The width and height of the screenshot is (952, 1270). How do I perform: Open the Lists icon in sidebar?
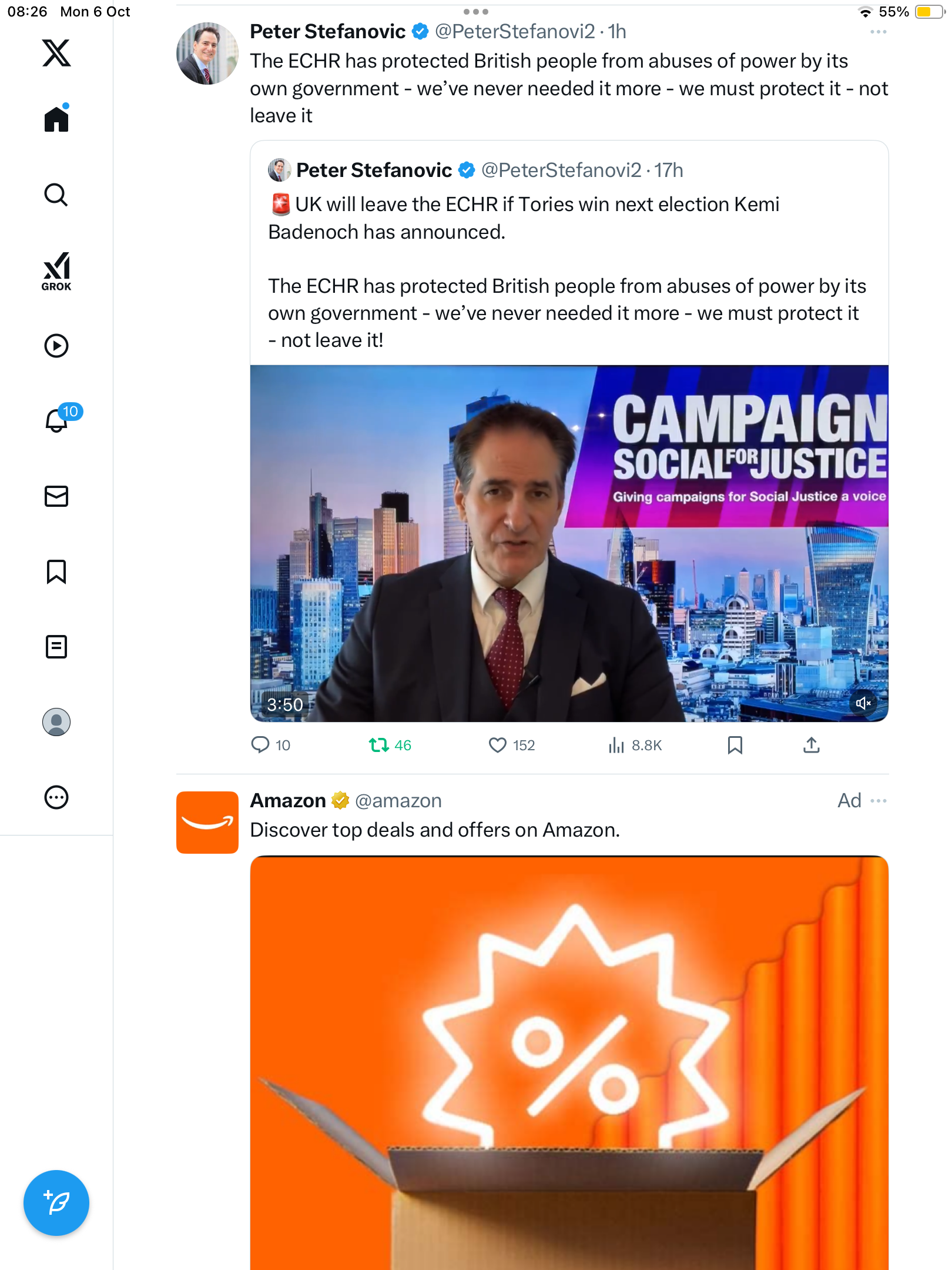tap(56, 647)
